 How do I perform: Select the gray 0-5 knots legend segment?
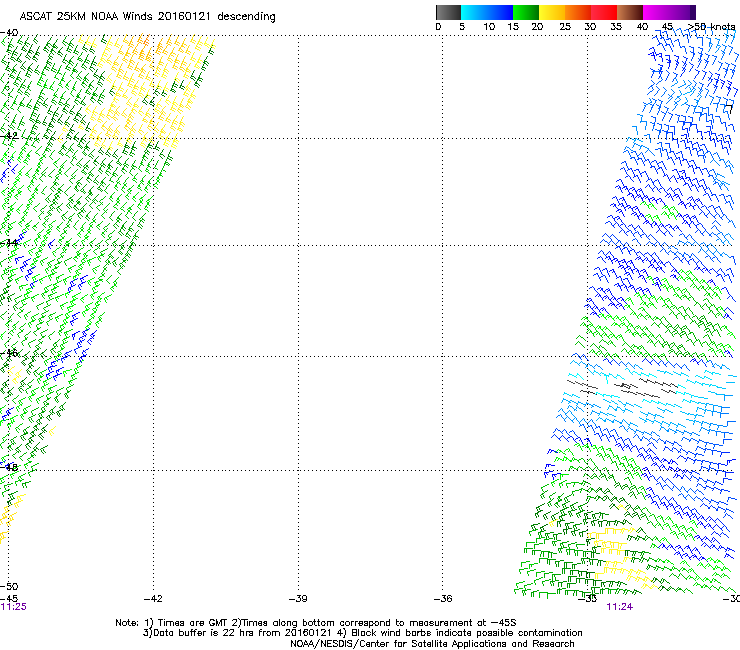click(448, 12)
